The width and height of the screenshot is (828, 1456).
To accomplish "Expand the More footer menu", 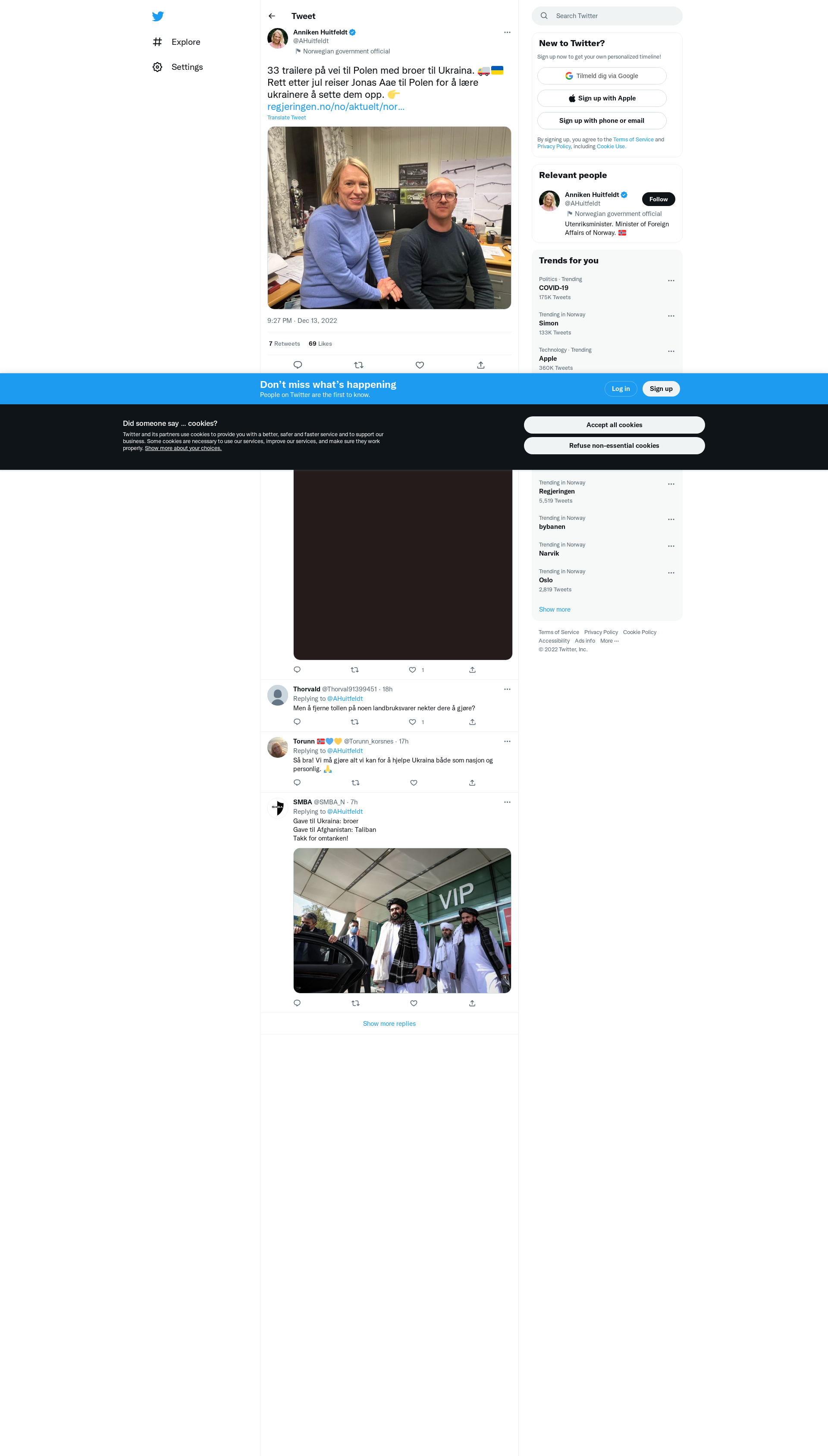I will click(x=609, y=641).
